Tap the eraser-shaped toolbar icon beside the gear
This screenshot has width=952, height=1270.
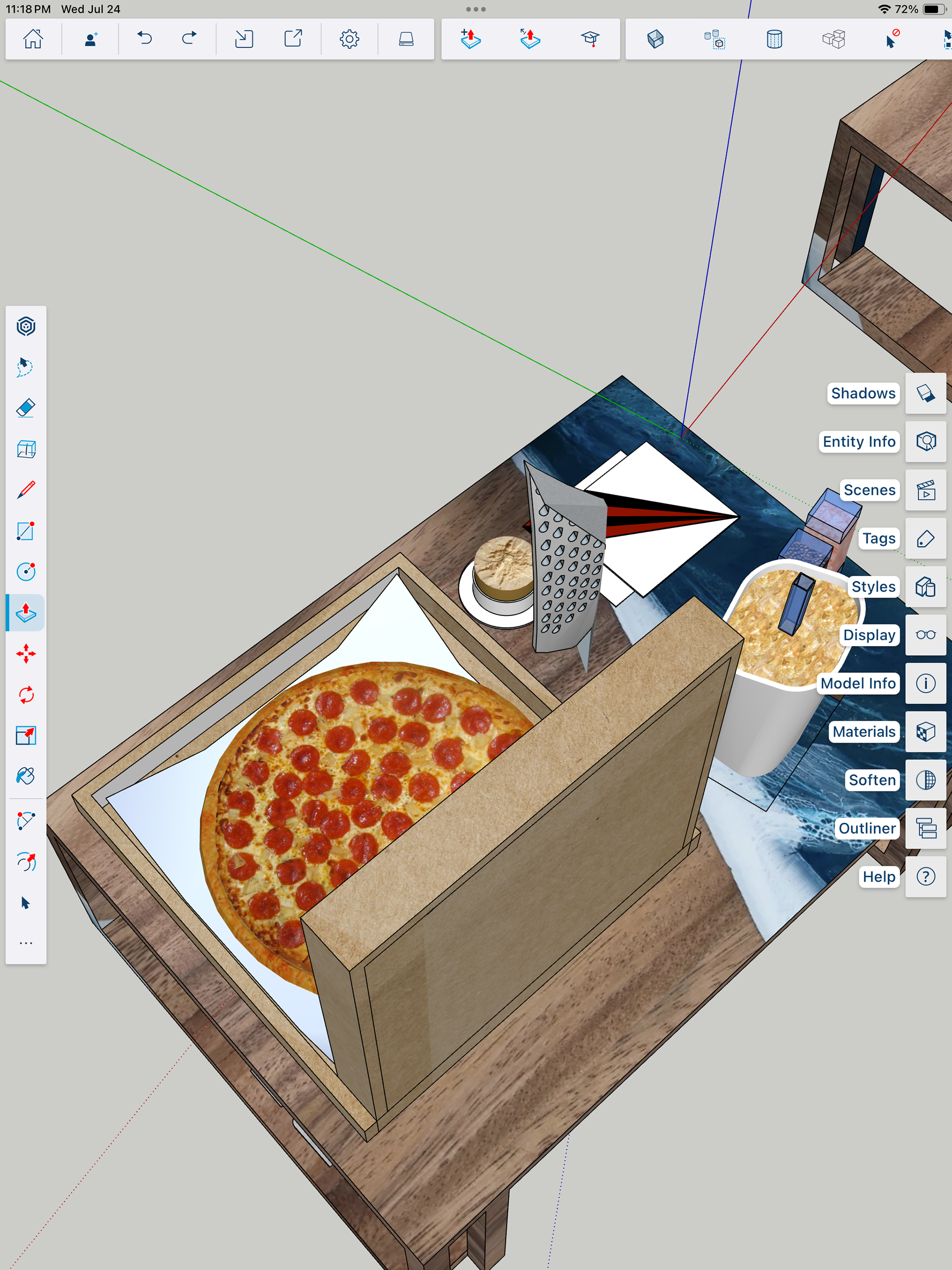(x=406, y=39)
